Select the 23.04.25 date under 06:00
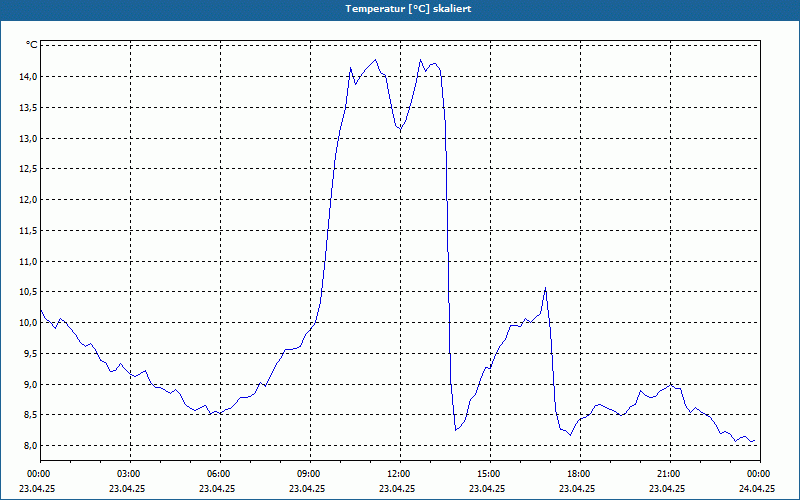Screen dimensions: 800x500 (217, 488)
